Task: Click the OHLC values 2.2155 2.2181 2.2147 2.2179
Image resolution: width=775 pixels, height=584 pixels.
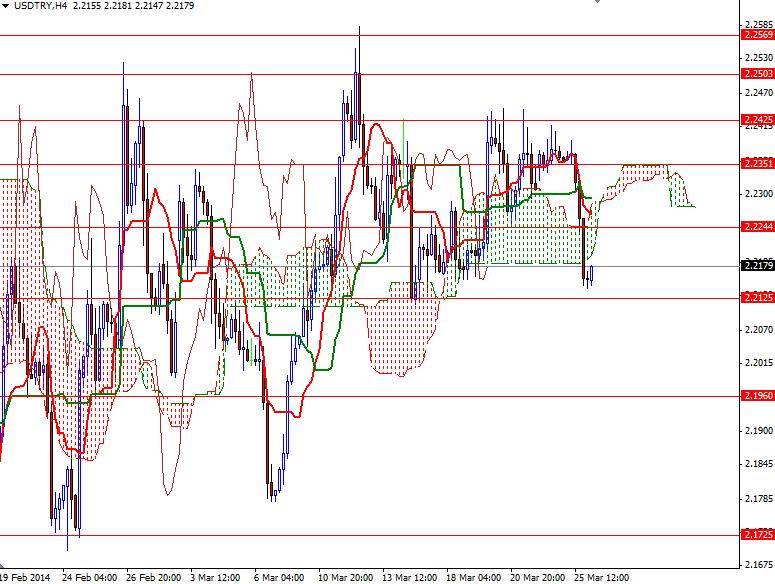Action: [133, 6]
